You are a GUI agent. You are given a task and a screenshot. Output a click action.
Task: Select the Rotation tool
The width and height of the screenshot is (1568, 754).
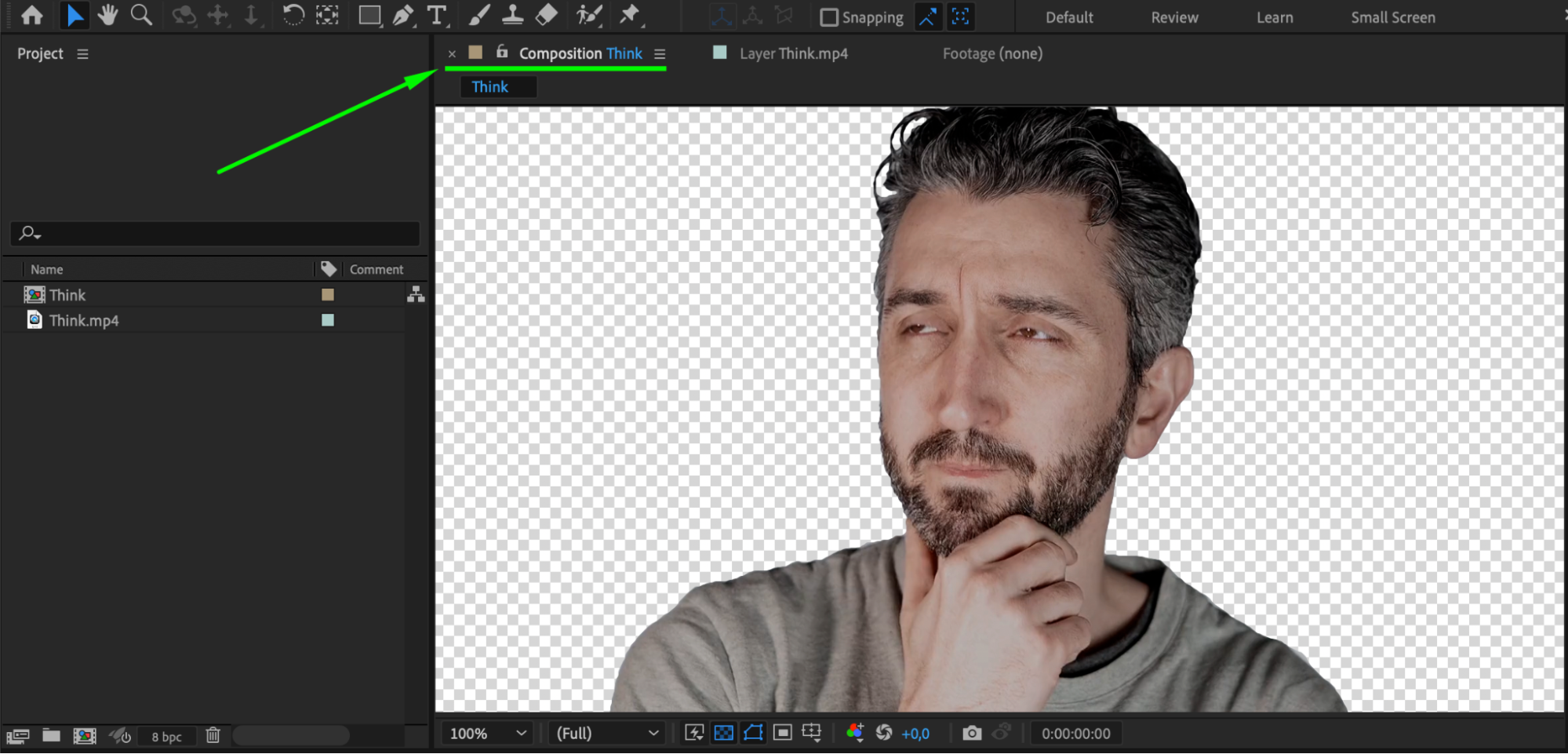click(293, 16)
